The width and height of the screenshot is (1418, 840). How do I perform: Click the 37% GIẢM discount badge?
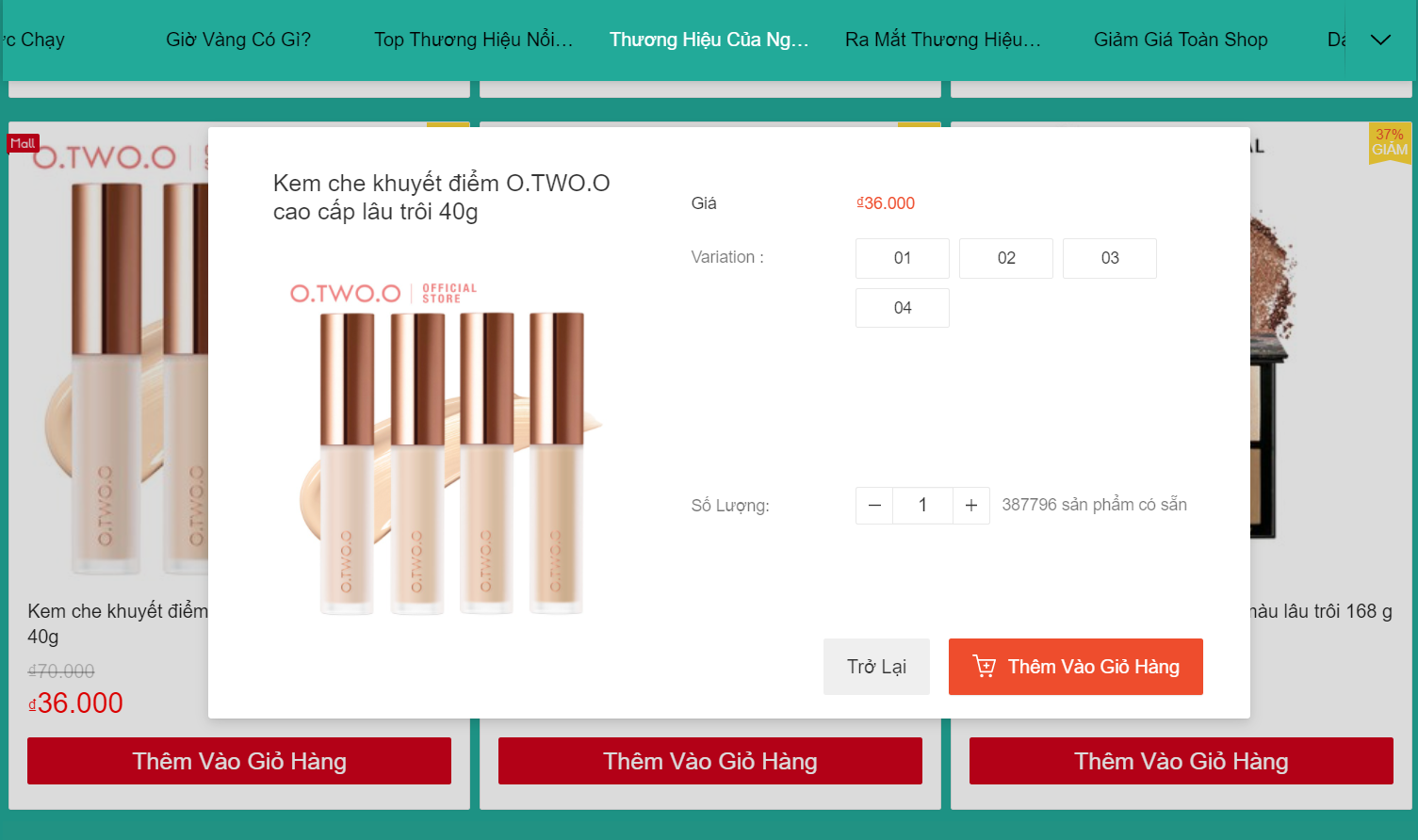[1389, 142]
